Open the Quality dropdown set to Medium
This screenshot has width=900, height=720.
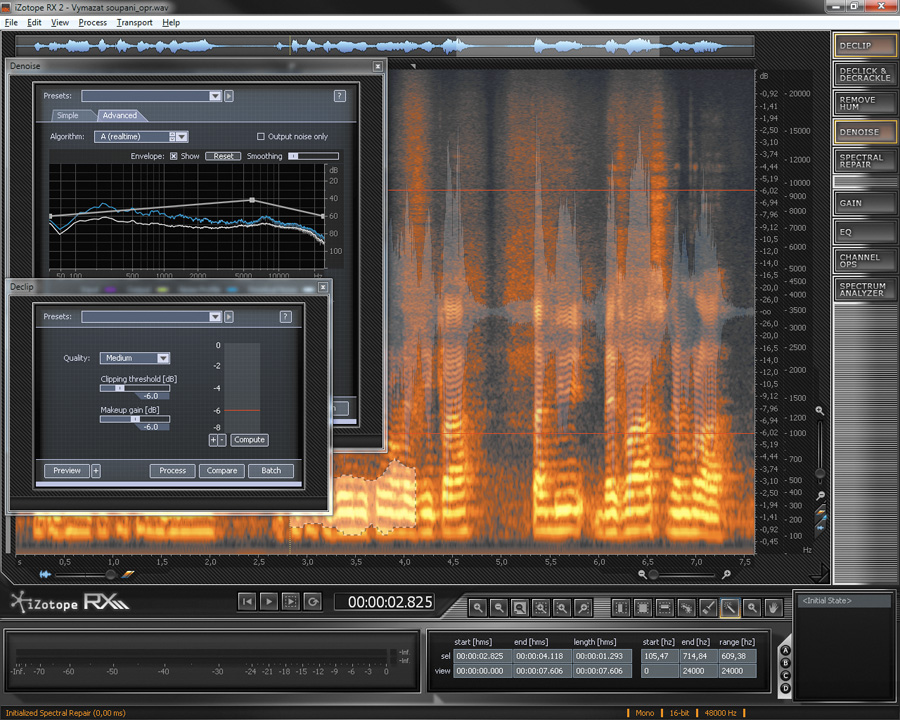click(x=135, y=358)
